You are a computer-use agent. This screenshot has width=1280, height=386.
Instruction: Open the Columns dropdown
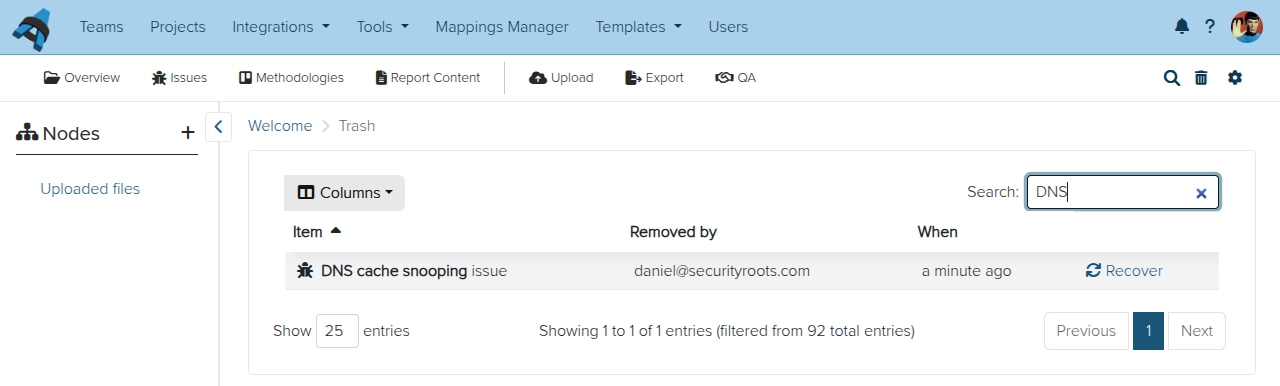click(x=344, y=193)
